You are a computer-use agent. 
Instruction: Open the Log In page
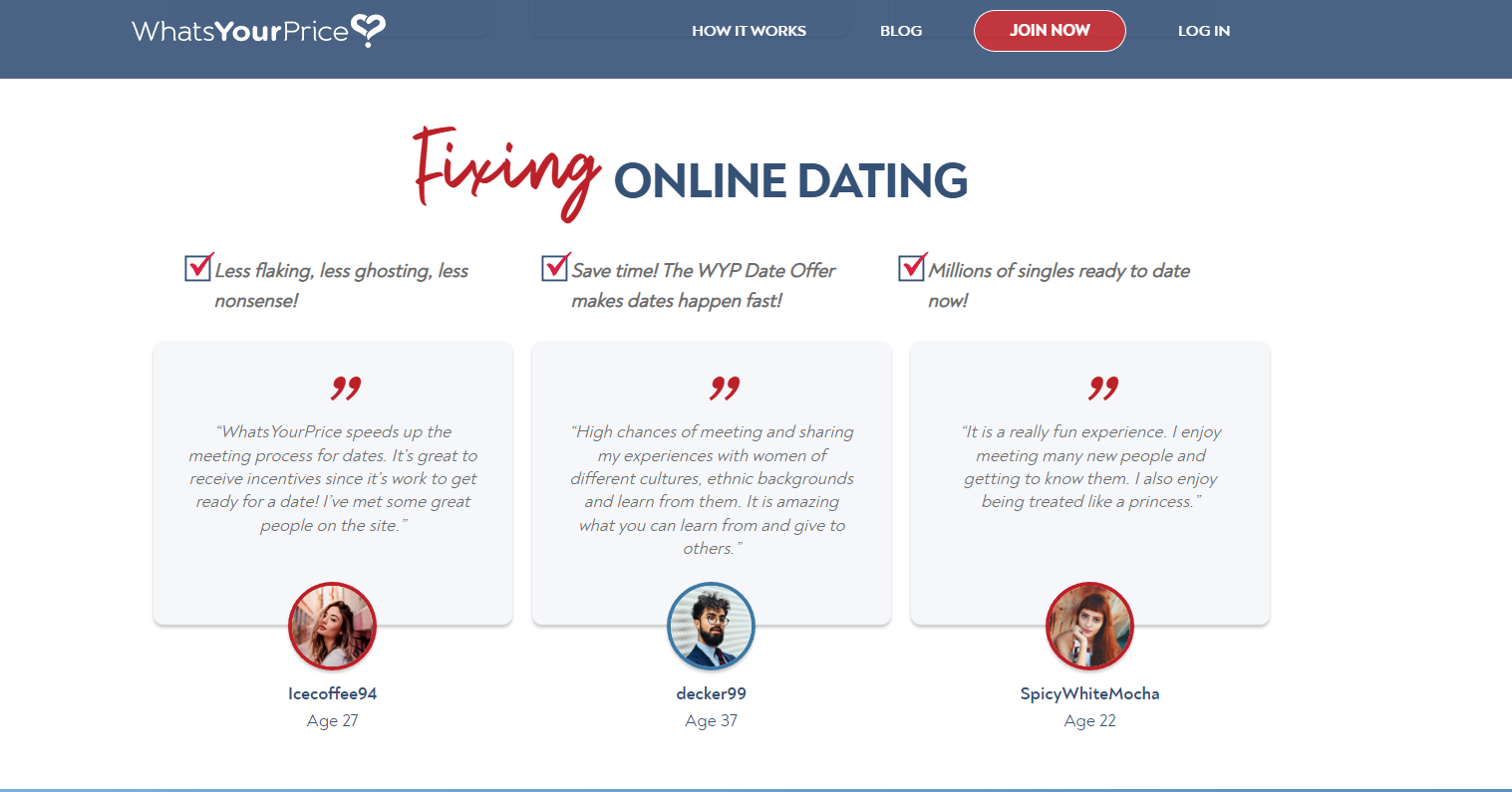1204,31
